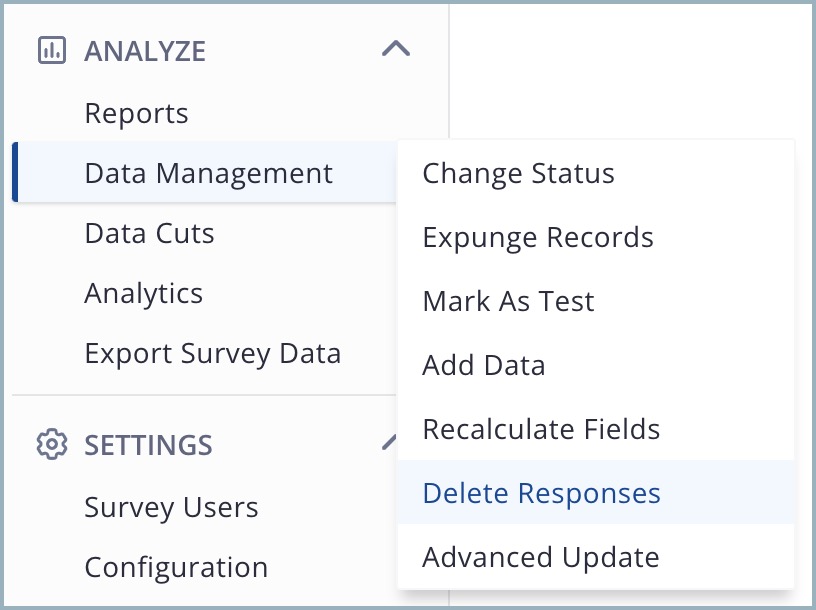Viewport: 816px width, 610px height.
Task: Click the SETTINGS section header text
Action: click(148, 445)
